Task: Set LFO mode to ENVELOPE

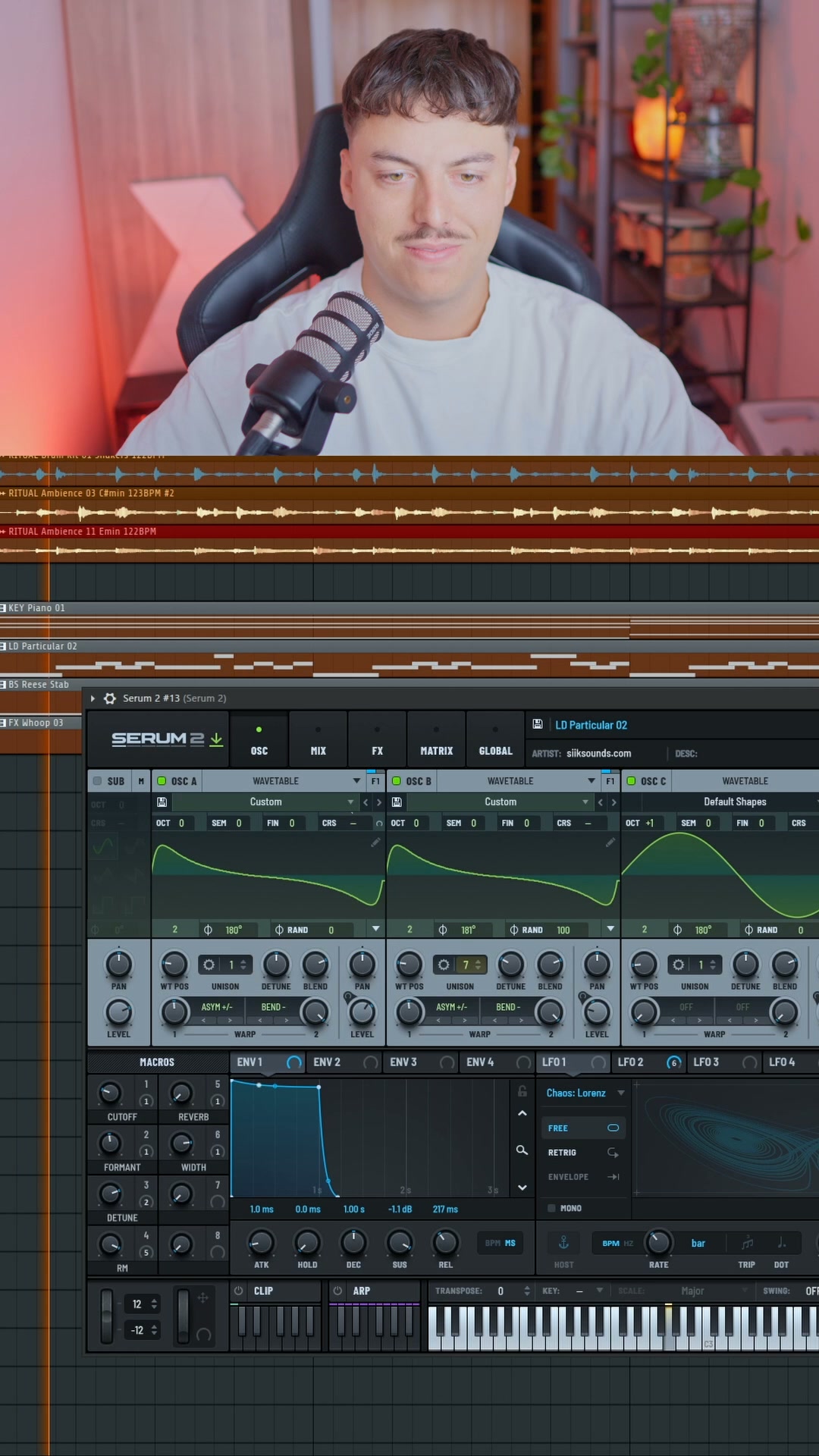Action: pyautogui.click(x=583, y=1177)
